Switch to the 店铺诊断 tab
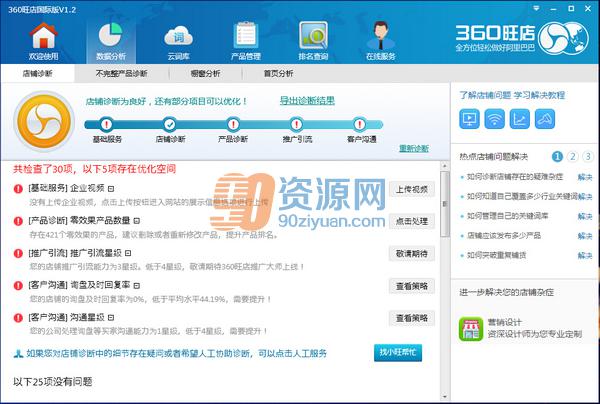This screenshot has width=600, height=404. (x=38, y=73)
